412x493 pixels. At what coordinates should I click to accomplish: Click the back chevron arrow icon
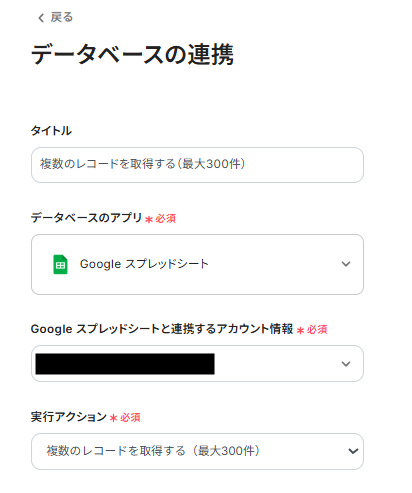point(41,18)
